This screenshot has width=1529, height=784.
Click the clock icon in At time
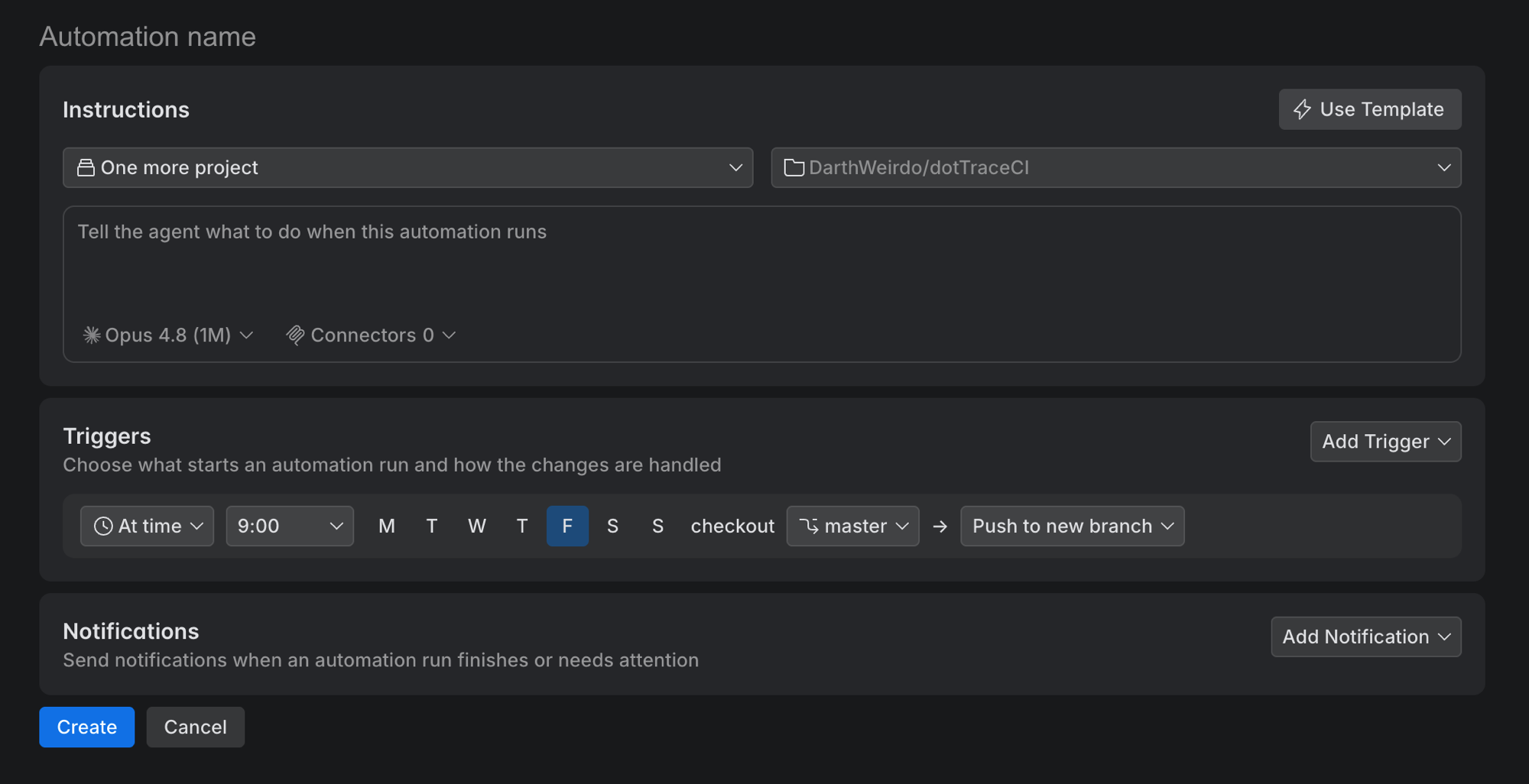(x=103, y=526)
